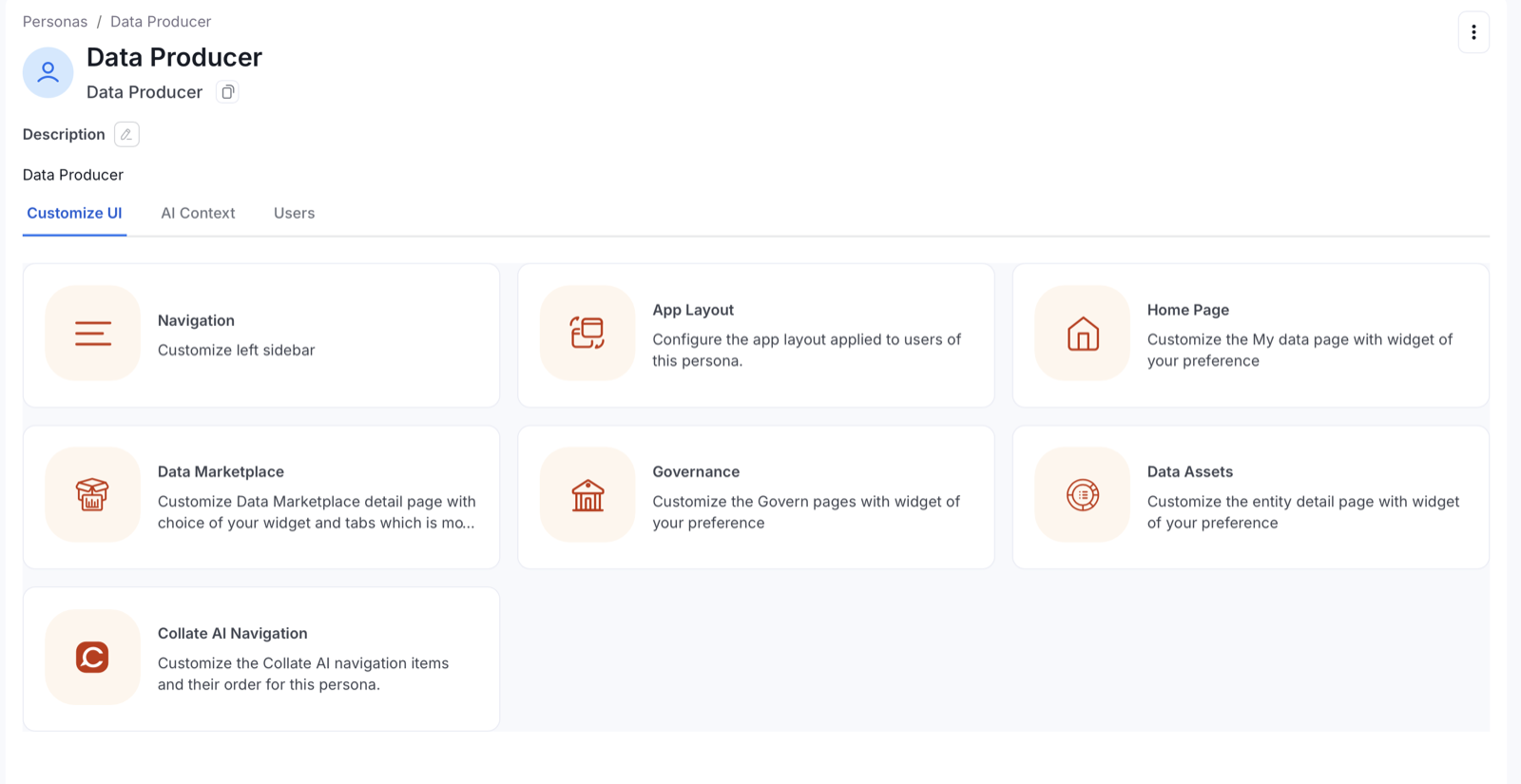Click the Collate AI logo icon
This screenshot has width=1521, height=784.
click(93, 657)
